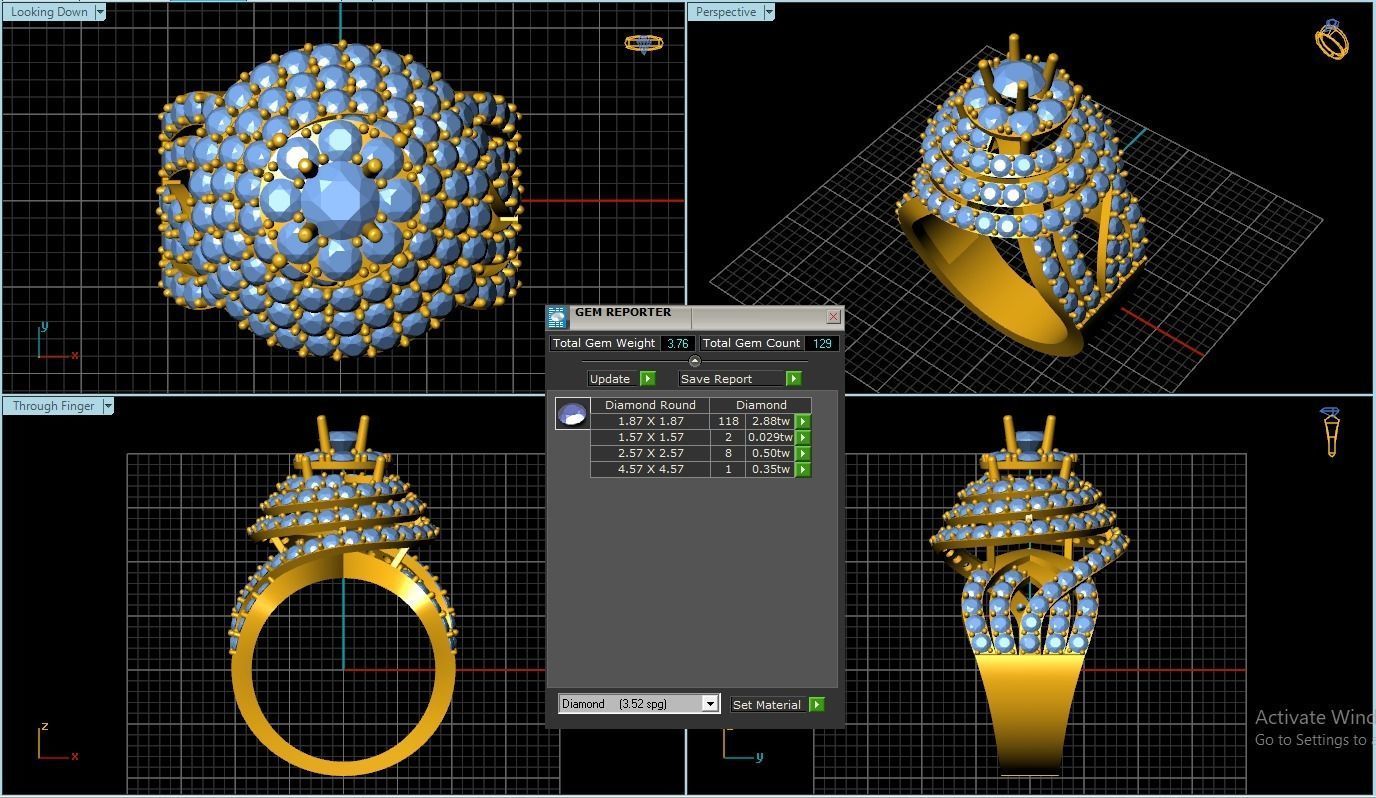
Task: Click the Set Material label
Action: pos(767,705)
